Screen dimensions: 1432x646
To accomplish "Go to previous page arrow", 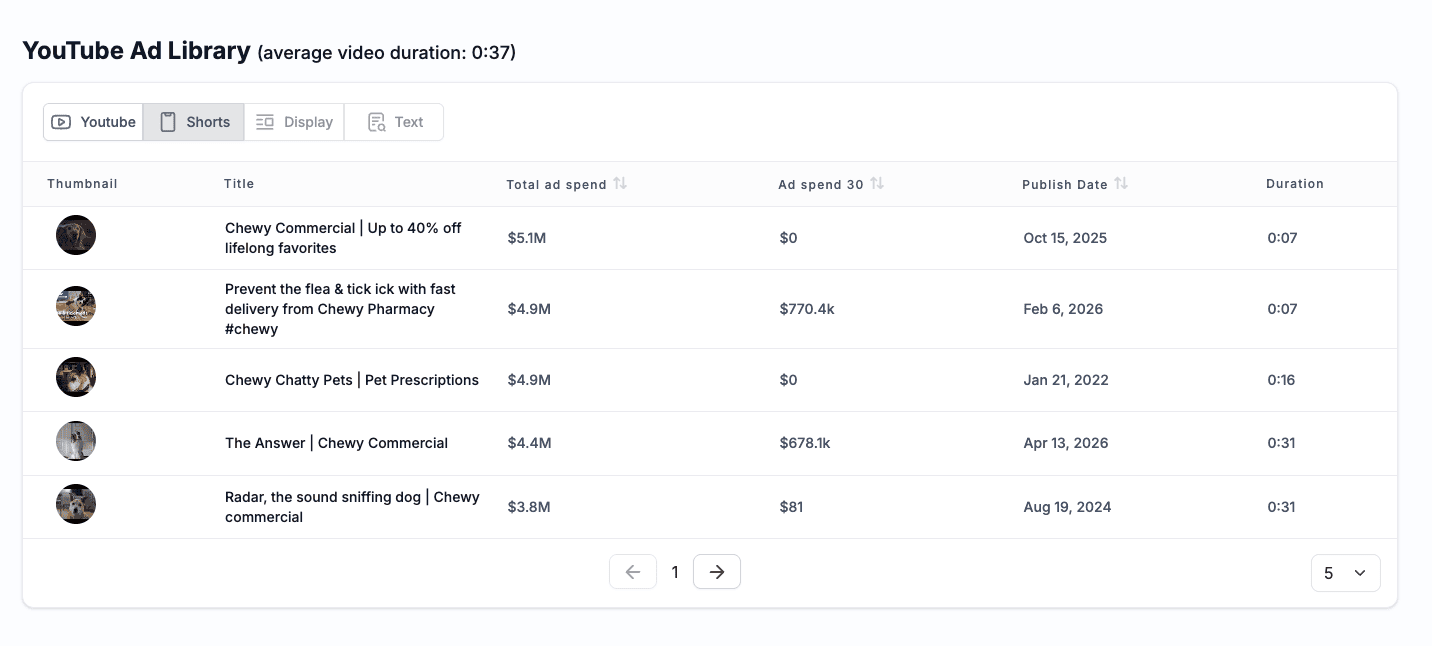I will tap(633, 572).
